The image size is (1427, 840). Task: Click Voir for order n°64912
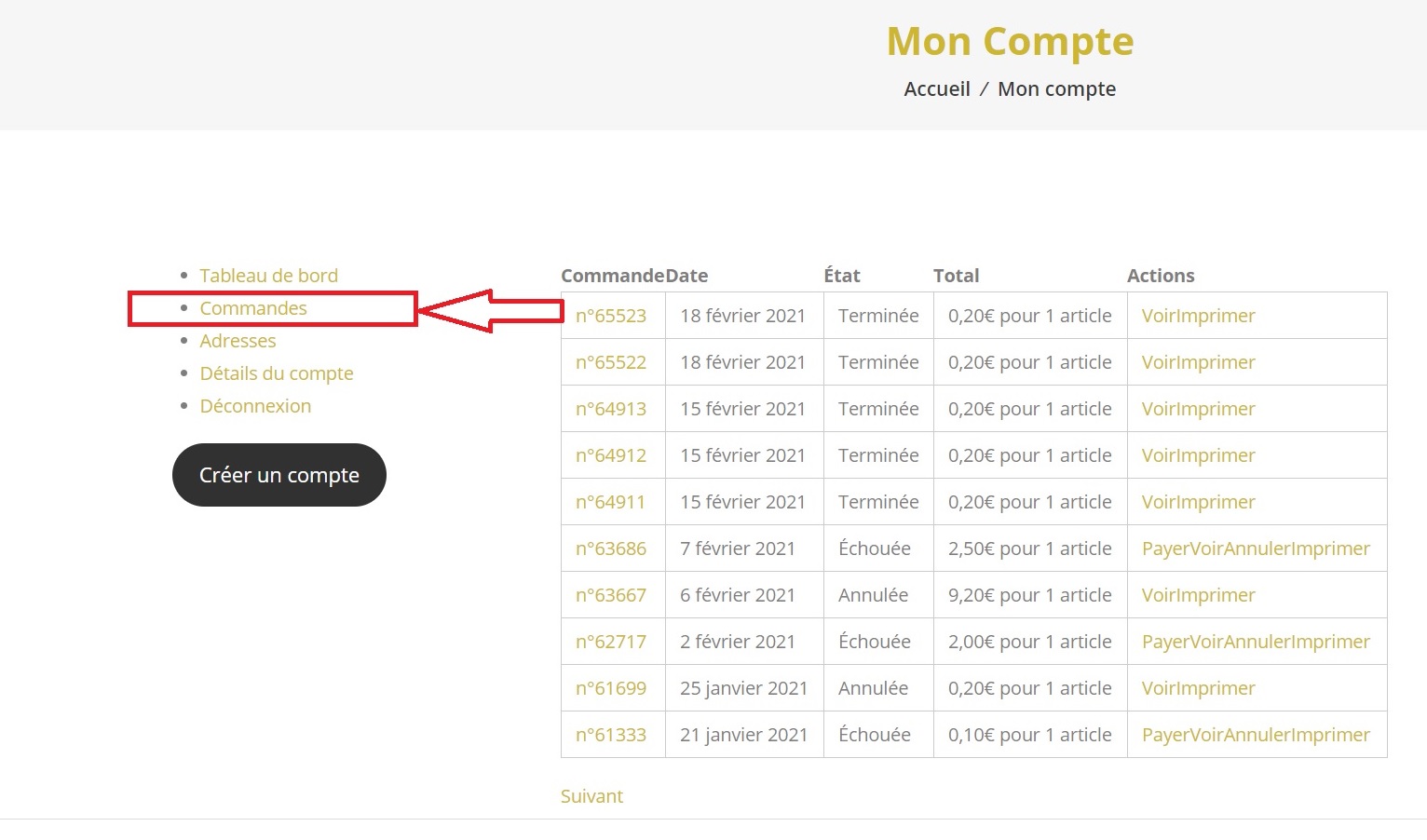[x=1159, y=455]
